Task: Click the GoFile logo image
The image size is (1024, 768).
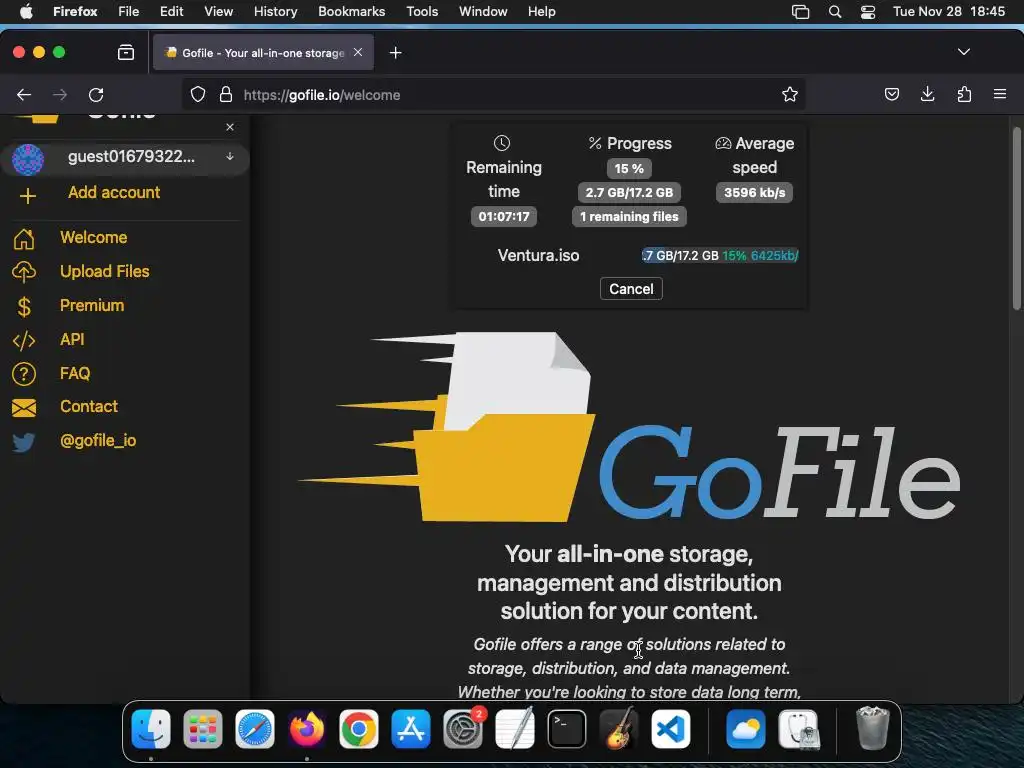Action: tap(629, 428)
